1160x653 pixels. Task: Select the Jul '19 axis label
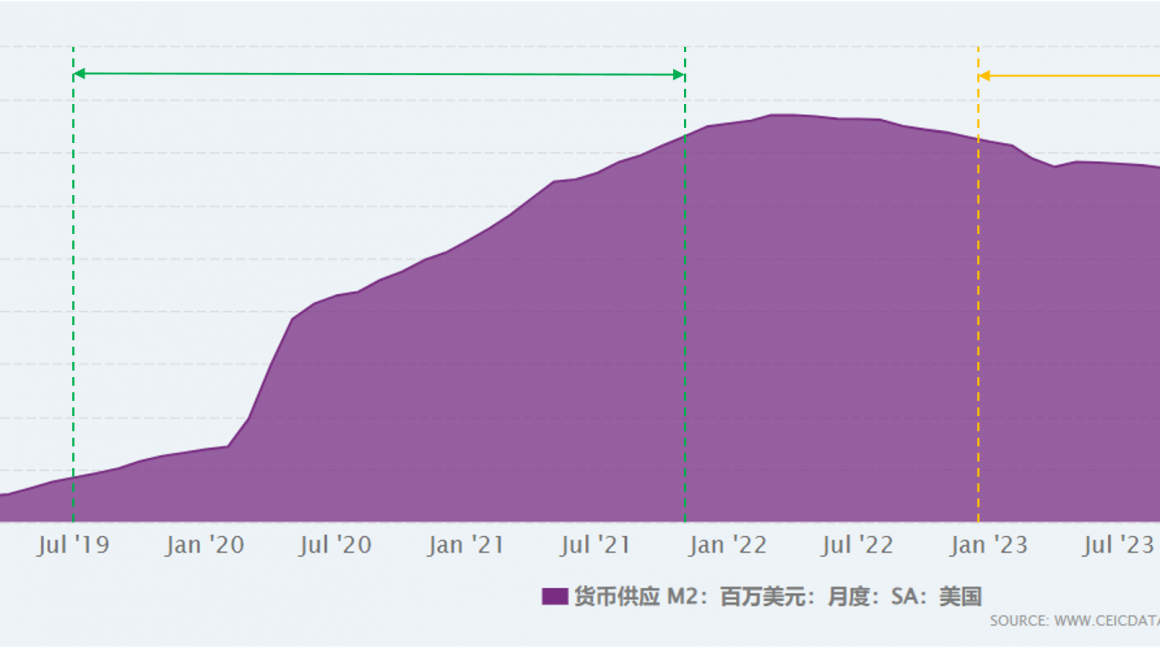pyautogui.click(x=73, y=545)
